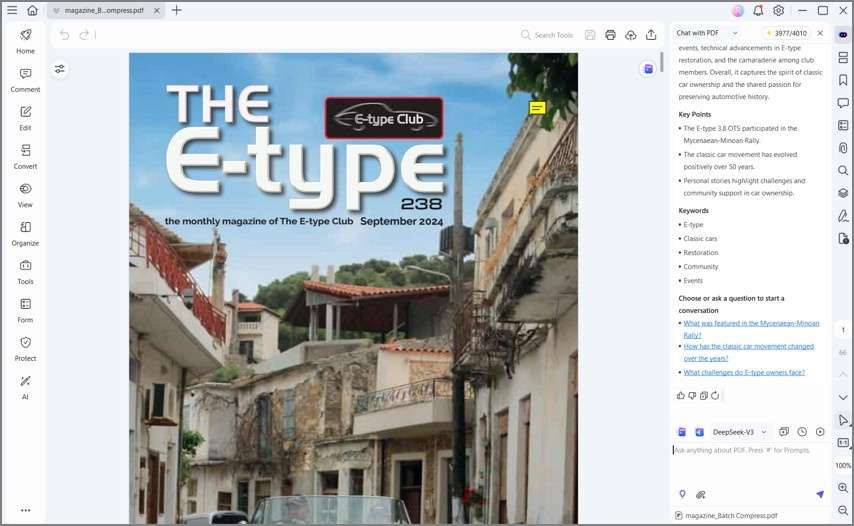Attach a file with paperclip icon
This screenshot has height=526, width=854.
701,494
